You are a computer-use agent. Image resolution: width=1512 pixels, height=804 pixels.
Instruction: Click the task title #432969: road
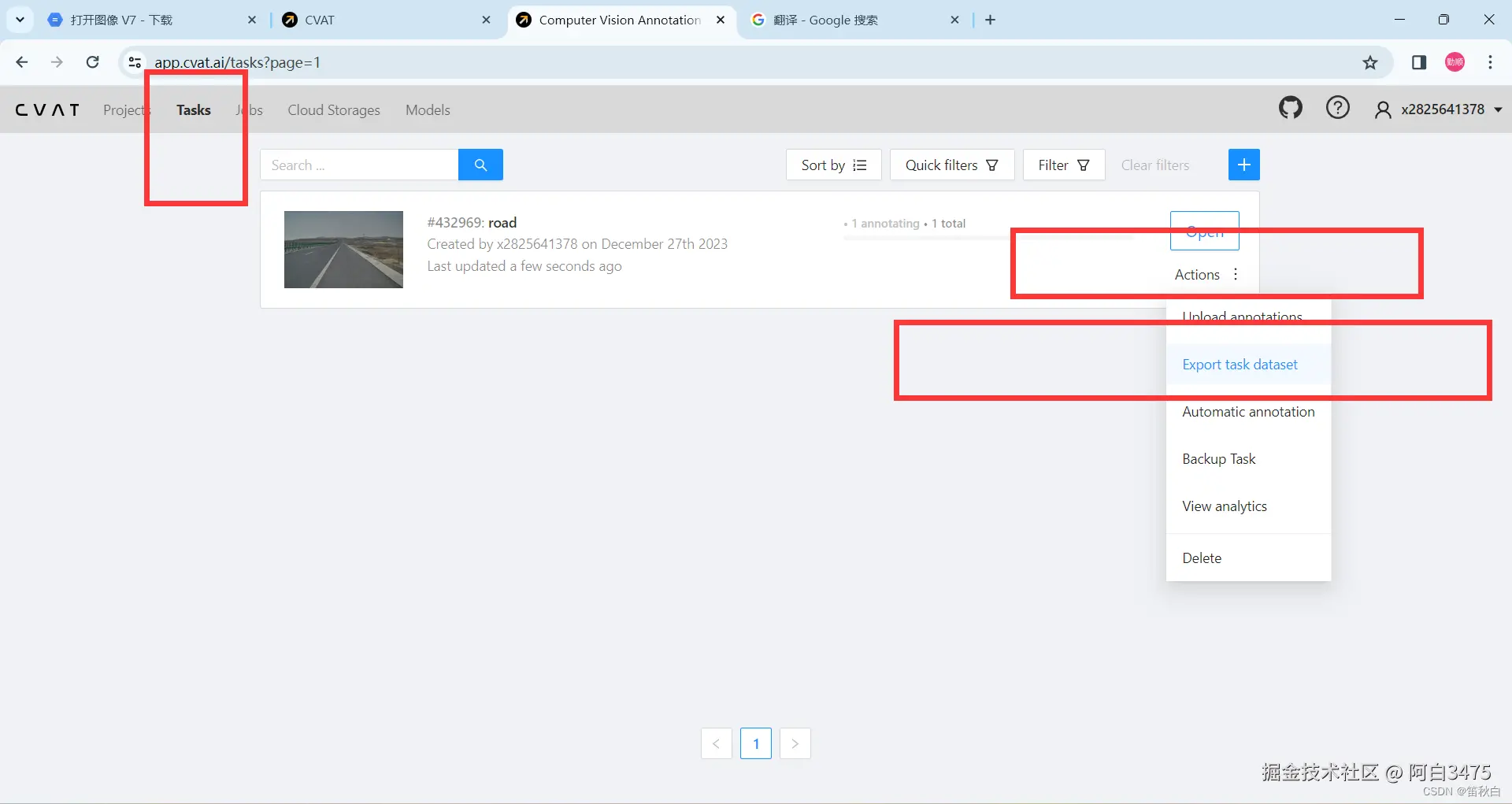coord(472,223)
